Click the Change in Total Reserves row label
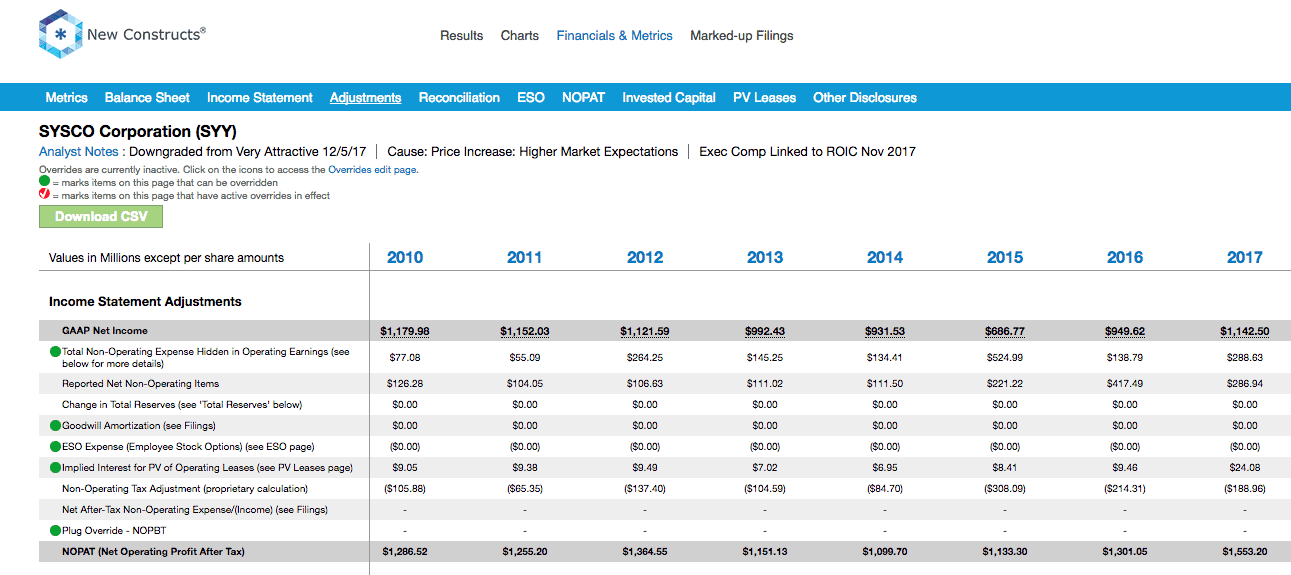Image resolution: width=1291 pixels, height=575 pixels. pos(182,405)
